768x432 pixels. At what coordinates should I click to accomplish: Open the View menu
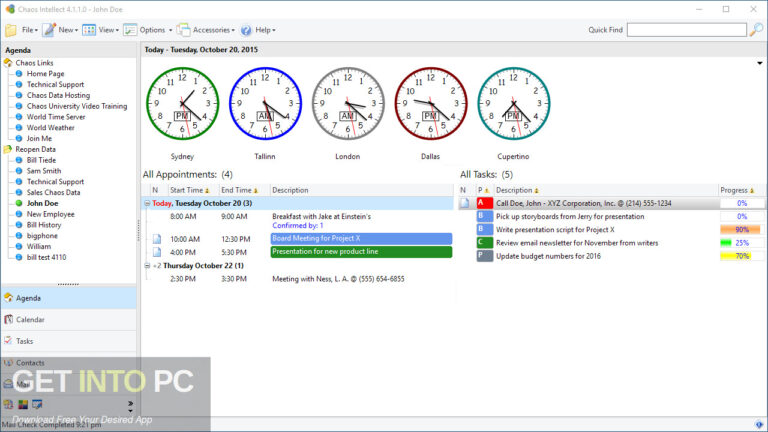pos(108,30)
